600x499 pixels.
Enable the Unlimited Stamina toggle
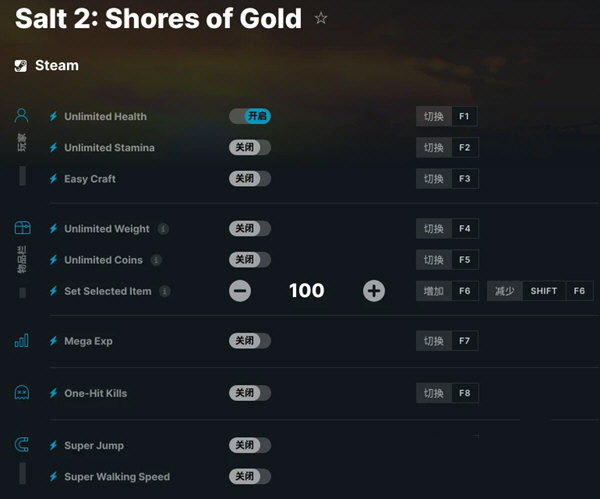[250, 147]
